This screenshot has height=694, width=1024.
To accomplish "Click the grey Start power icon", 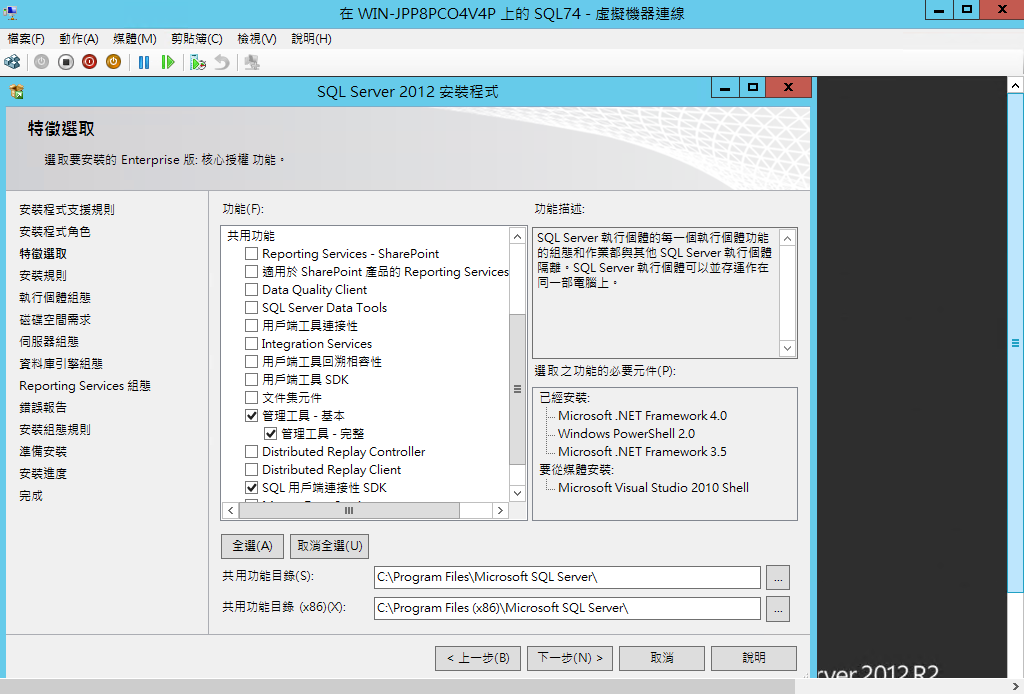I will (42, 62).
